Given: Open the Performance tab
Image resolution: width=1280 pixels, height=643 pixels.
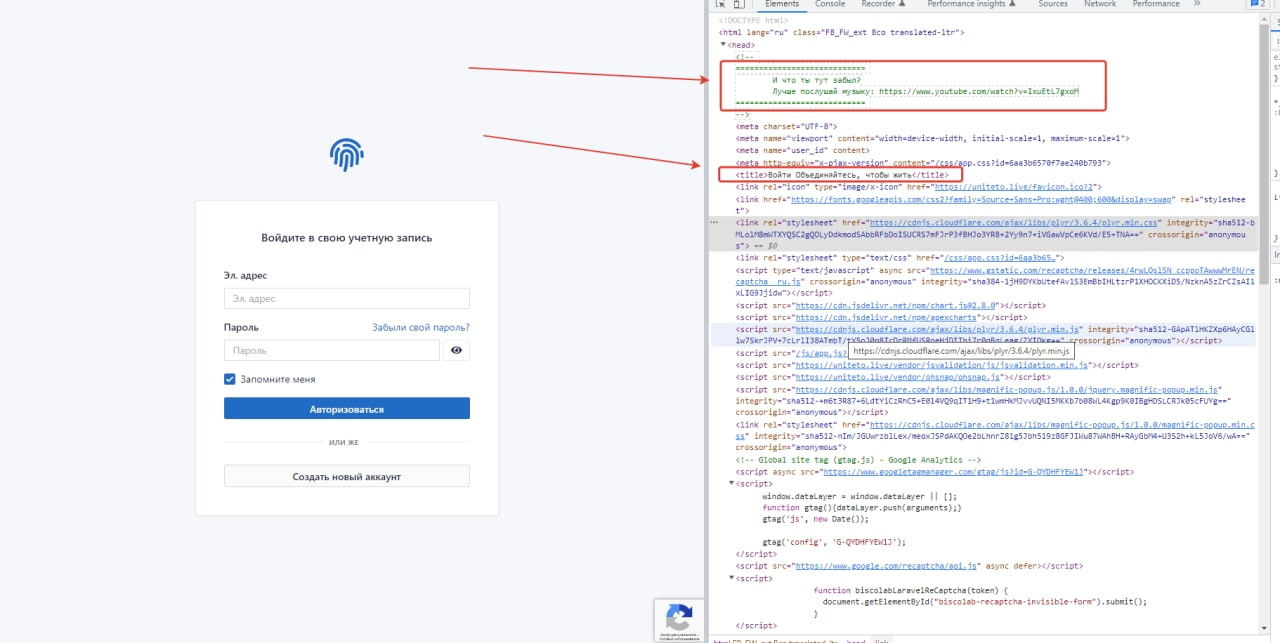Looking at the screenshot, I should [x=1156, y=4].
